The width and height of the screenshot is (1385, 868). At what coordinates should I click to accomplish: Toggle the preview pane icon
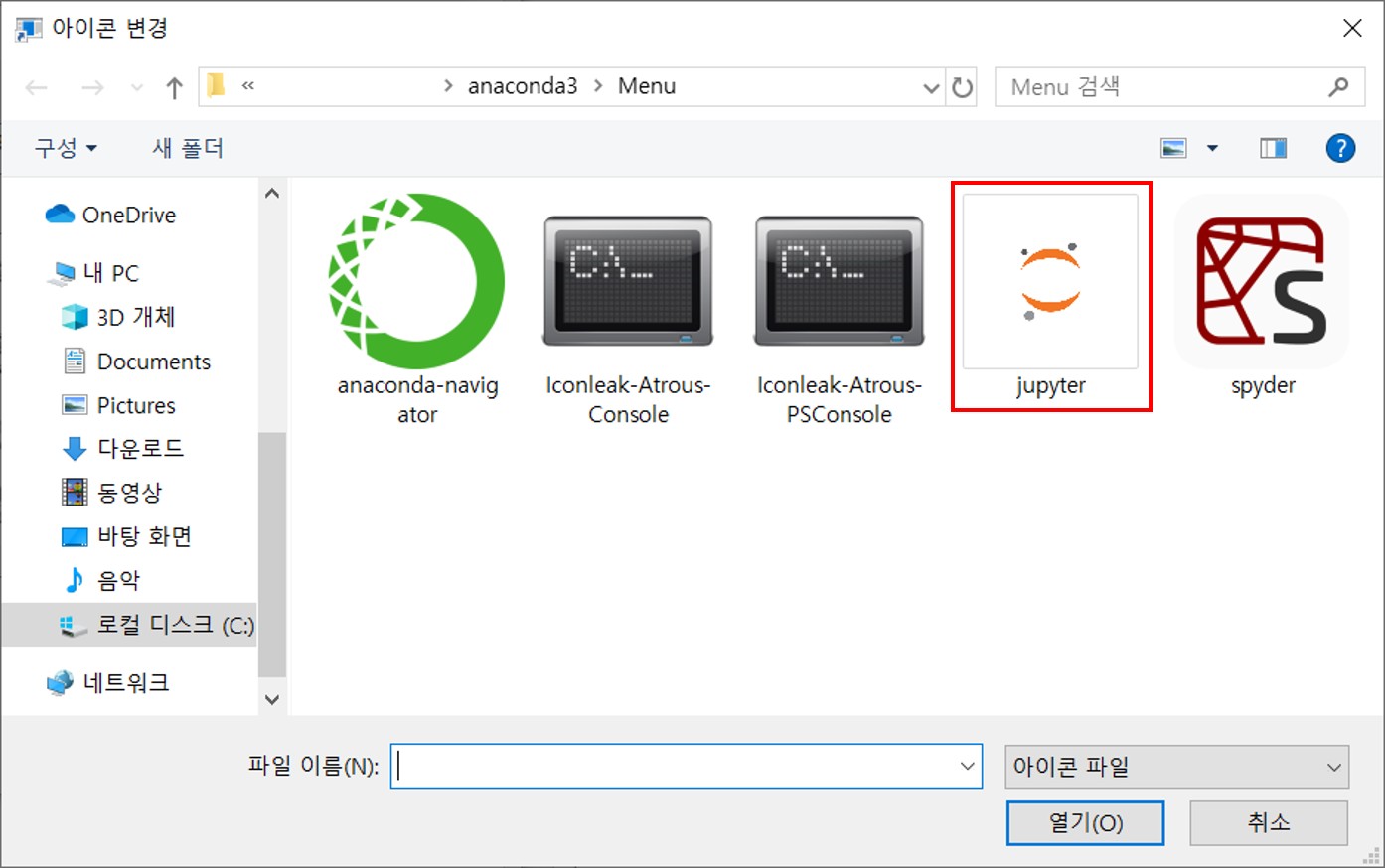tap(1273, 149)
